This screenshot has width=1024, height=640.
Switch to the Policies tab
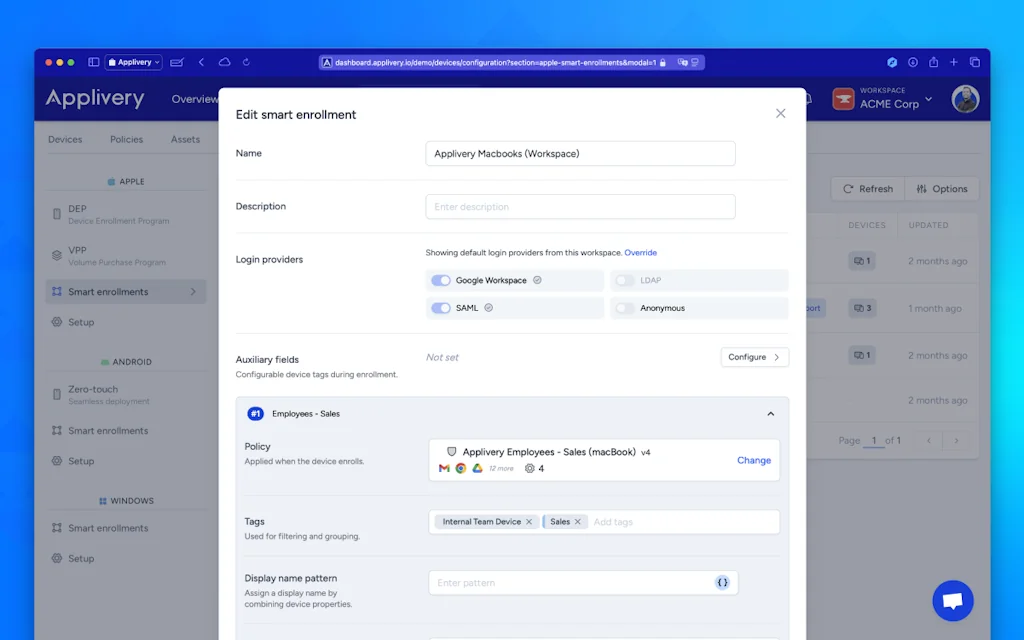coord(126,140)
